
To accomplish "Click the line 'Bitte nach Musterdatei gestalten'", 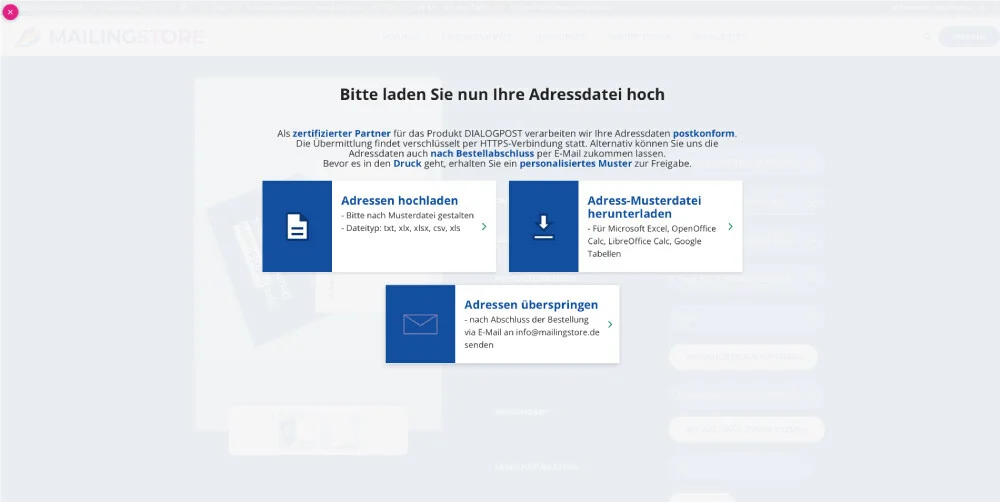I will pyautogui.click(x=408, y=216).
